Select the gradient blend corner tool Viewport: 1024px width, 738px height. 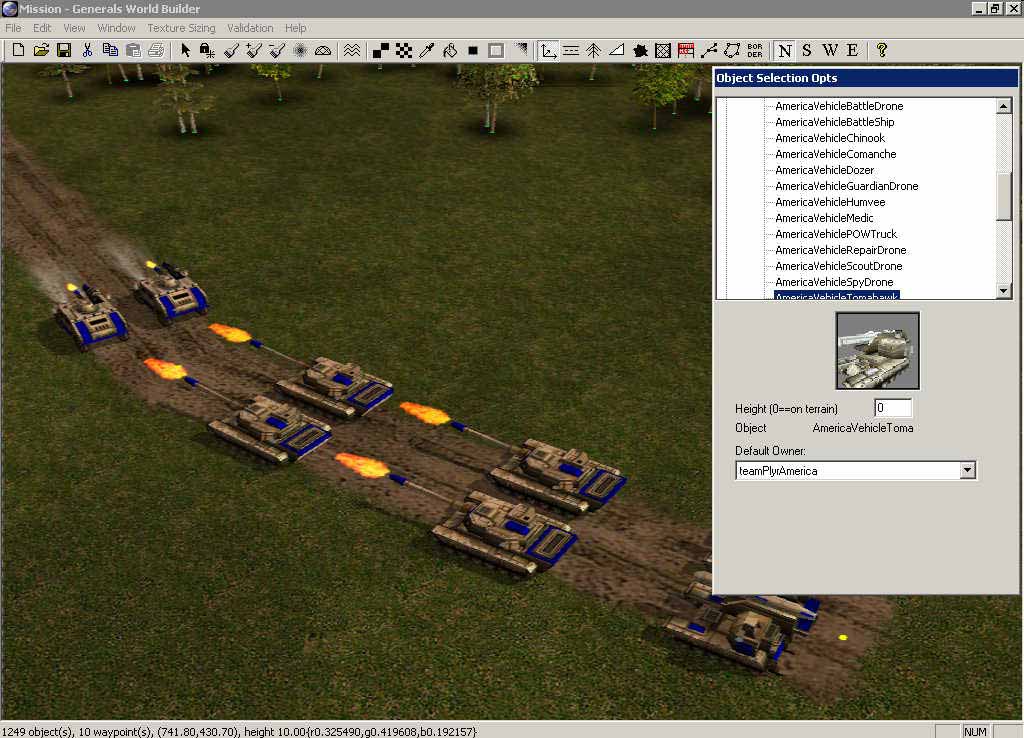(520, 50)
